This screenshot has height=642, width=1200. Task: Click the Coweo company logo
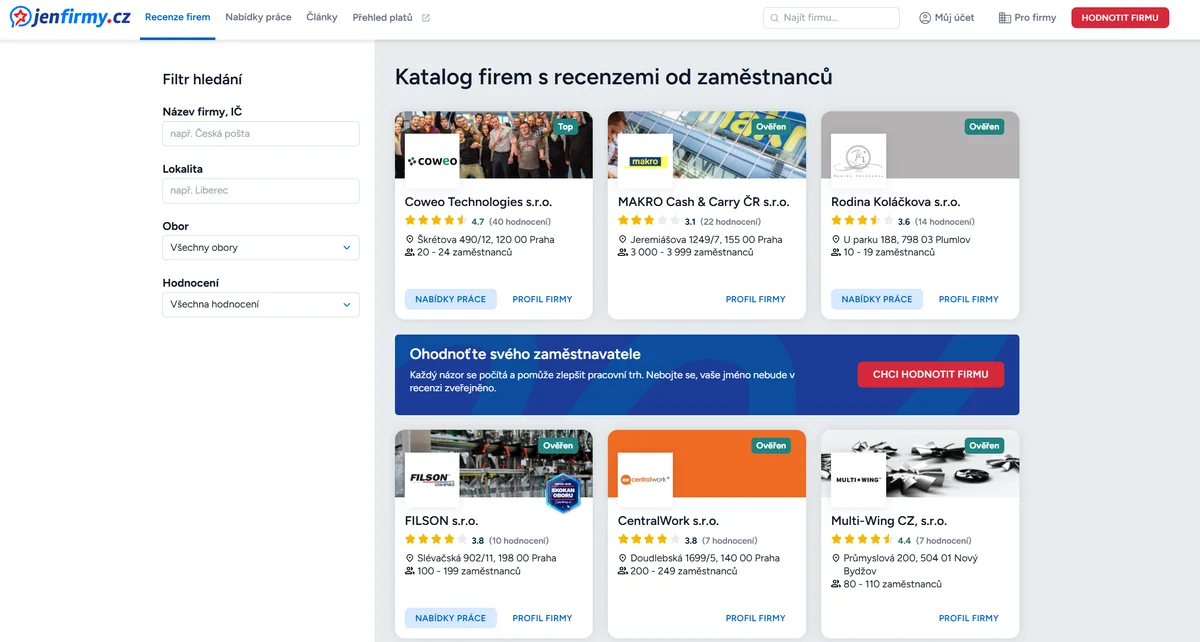432,161
